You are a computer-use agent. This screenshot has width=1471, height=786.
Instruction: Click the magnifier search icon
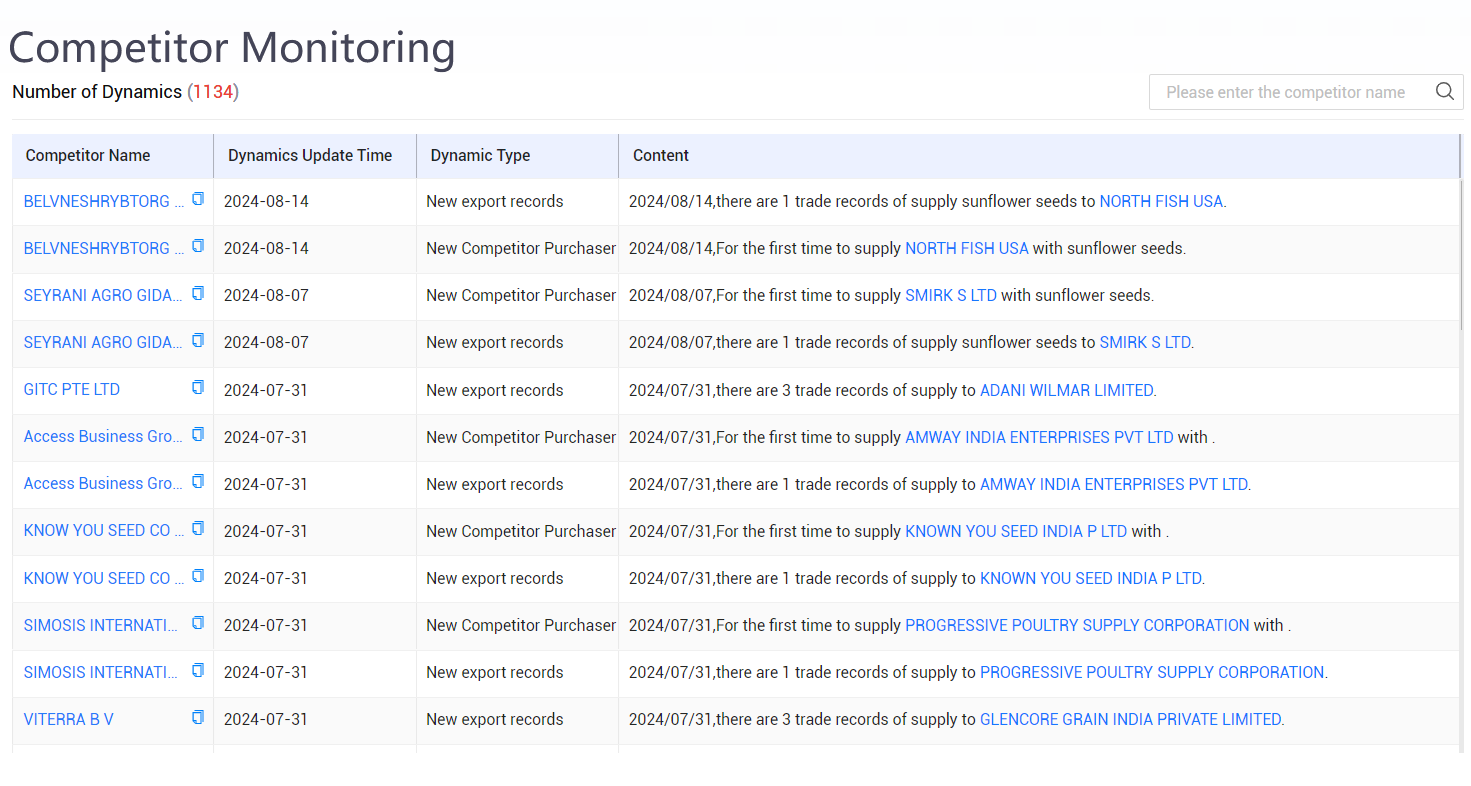click(x=1444, y=91)
